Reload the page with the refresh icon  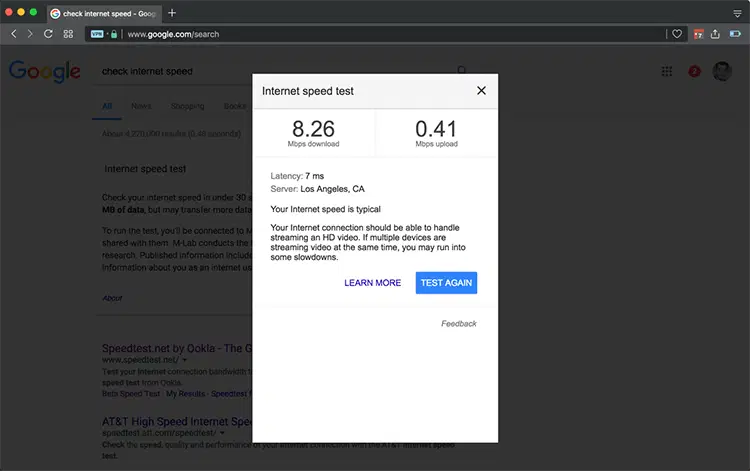pos(48,34)
